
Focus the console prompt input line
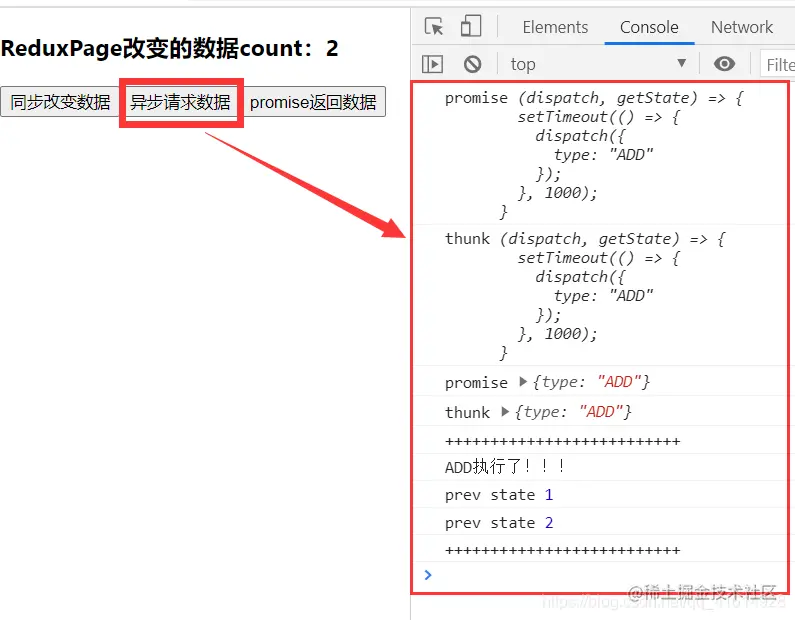point(603,575)
